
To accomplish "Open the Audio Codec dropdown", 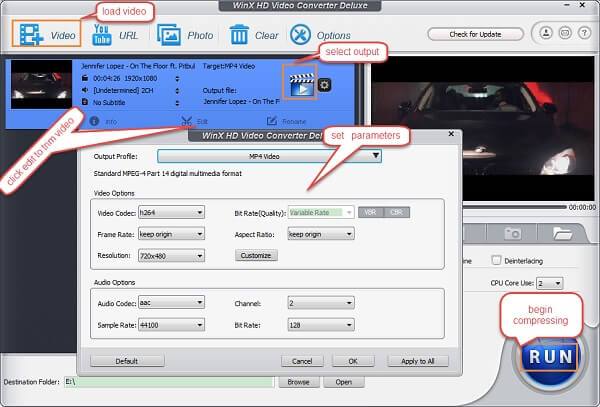I will [x=171, y=303].
